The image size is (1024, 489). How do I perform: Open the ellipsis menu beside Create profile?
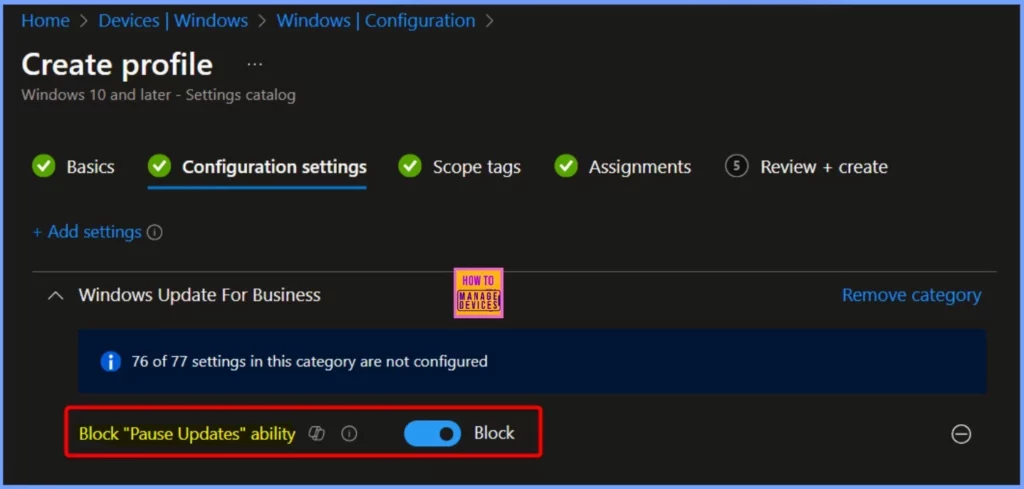coord(255,65)
